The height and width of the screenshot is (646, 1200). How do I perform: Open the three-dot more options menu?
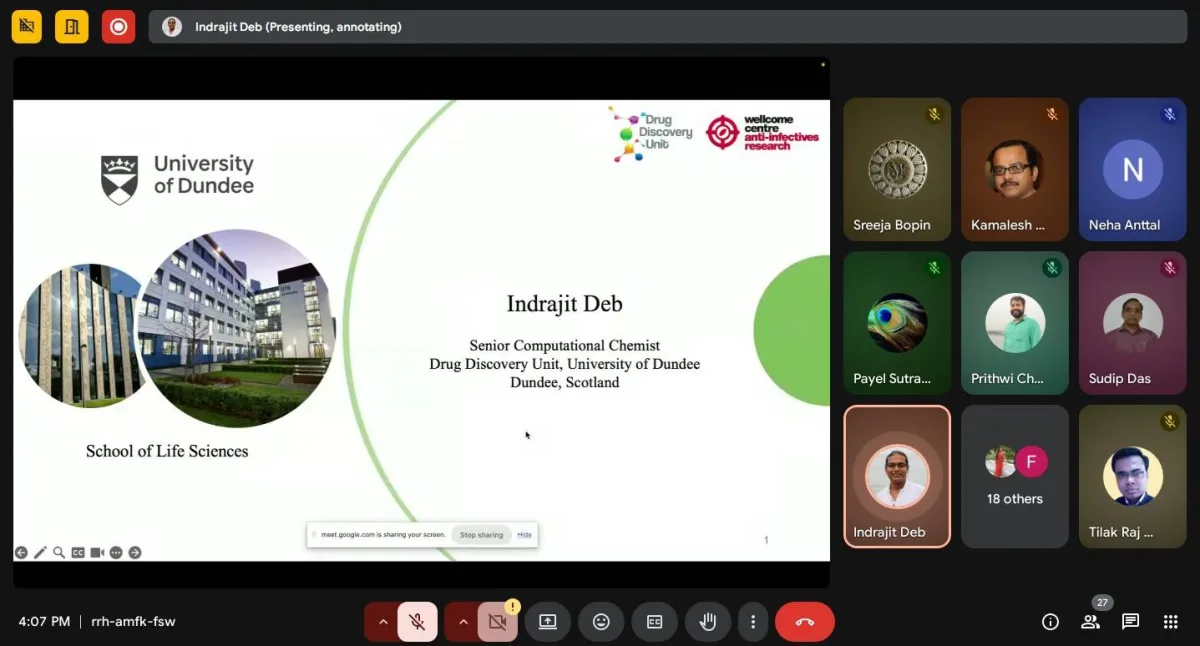[x=752, y=622]
